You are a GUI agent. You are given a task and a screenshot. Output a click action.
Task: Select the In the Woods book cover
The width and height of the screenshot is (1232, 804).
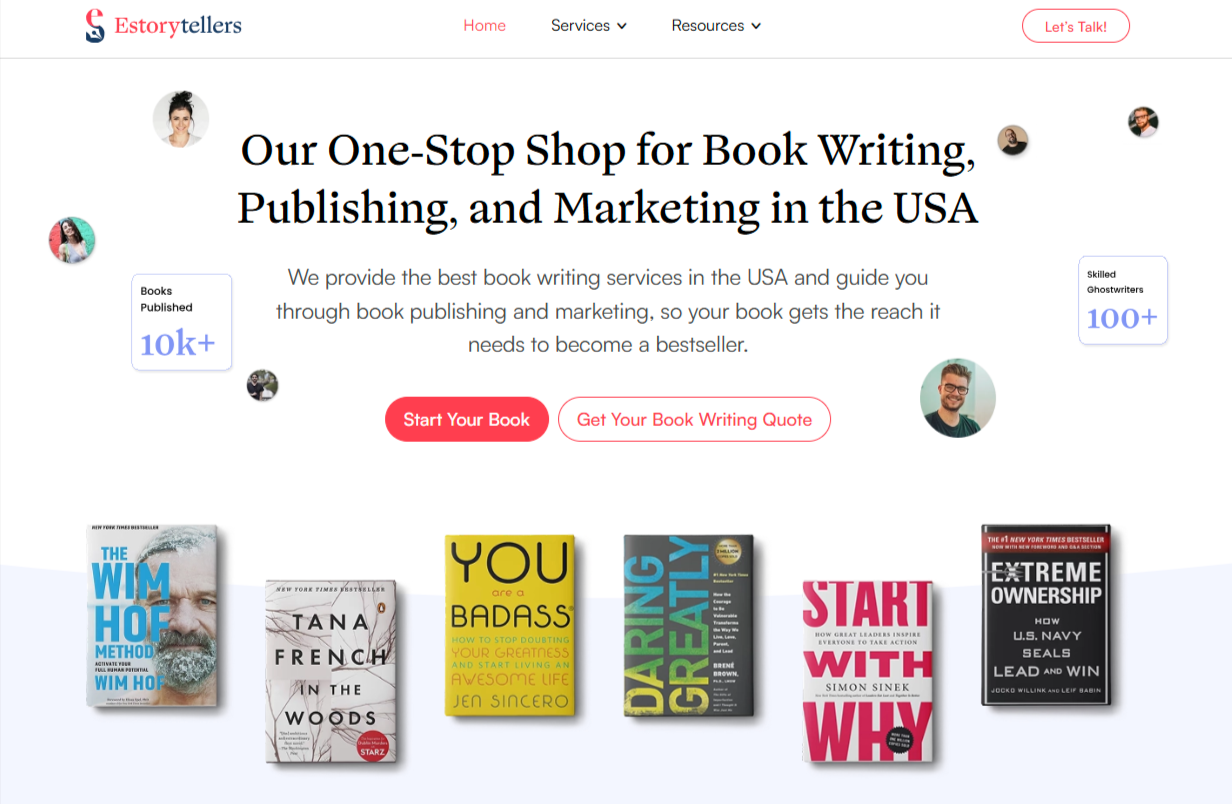point(331,672)
